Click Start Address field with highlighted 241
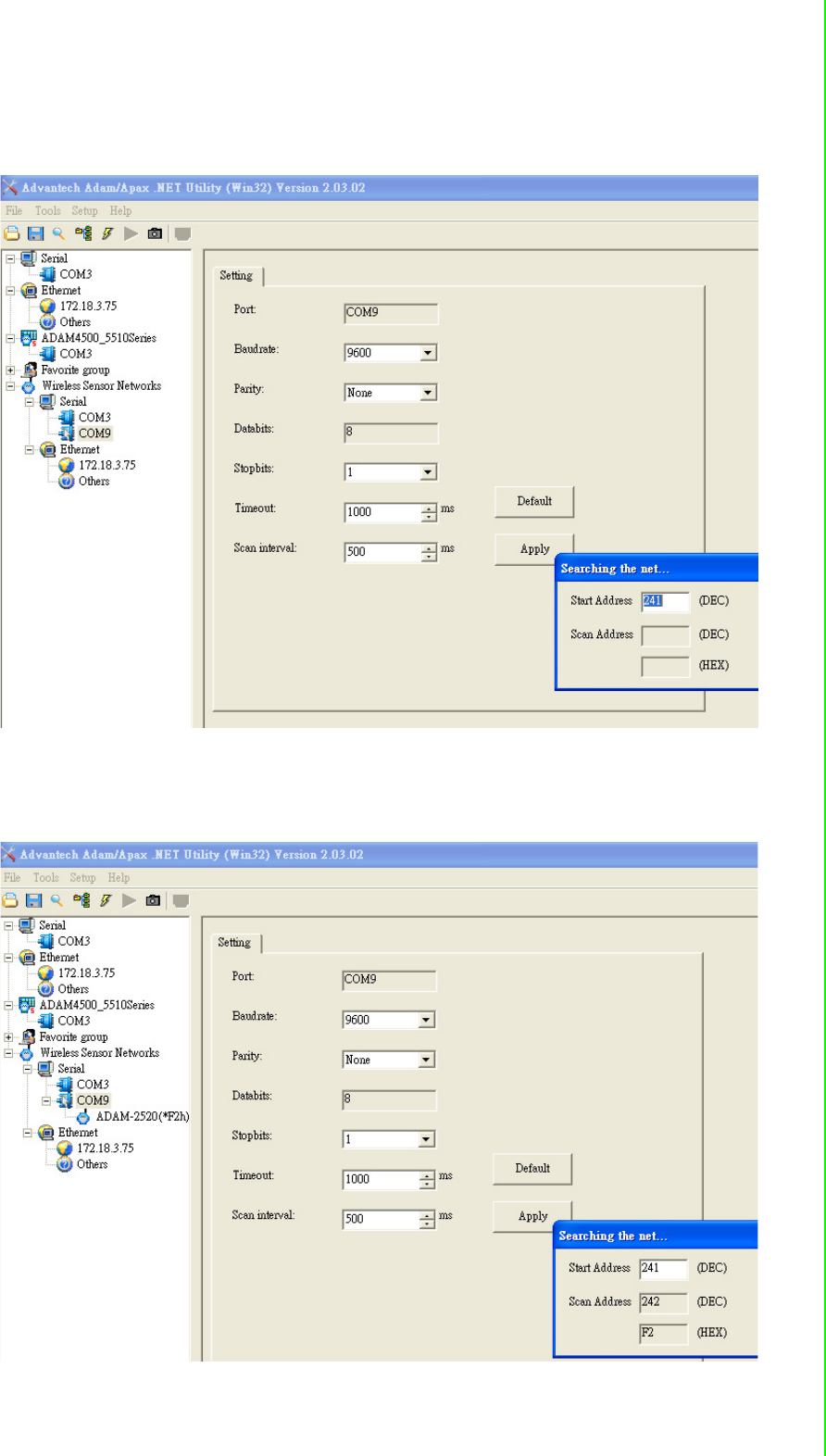The image size is (826, 1456). [666, 601]
